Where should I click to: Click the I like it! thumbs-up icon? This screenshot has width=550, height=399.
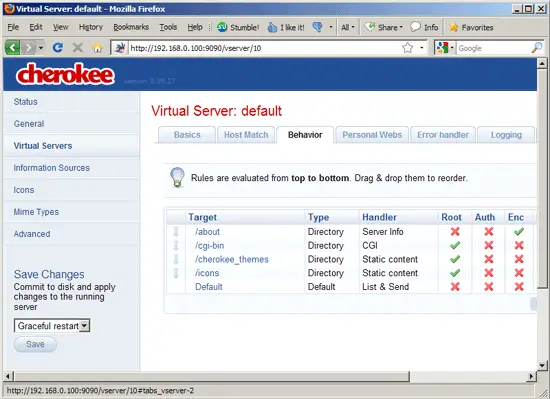272,27
